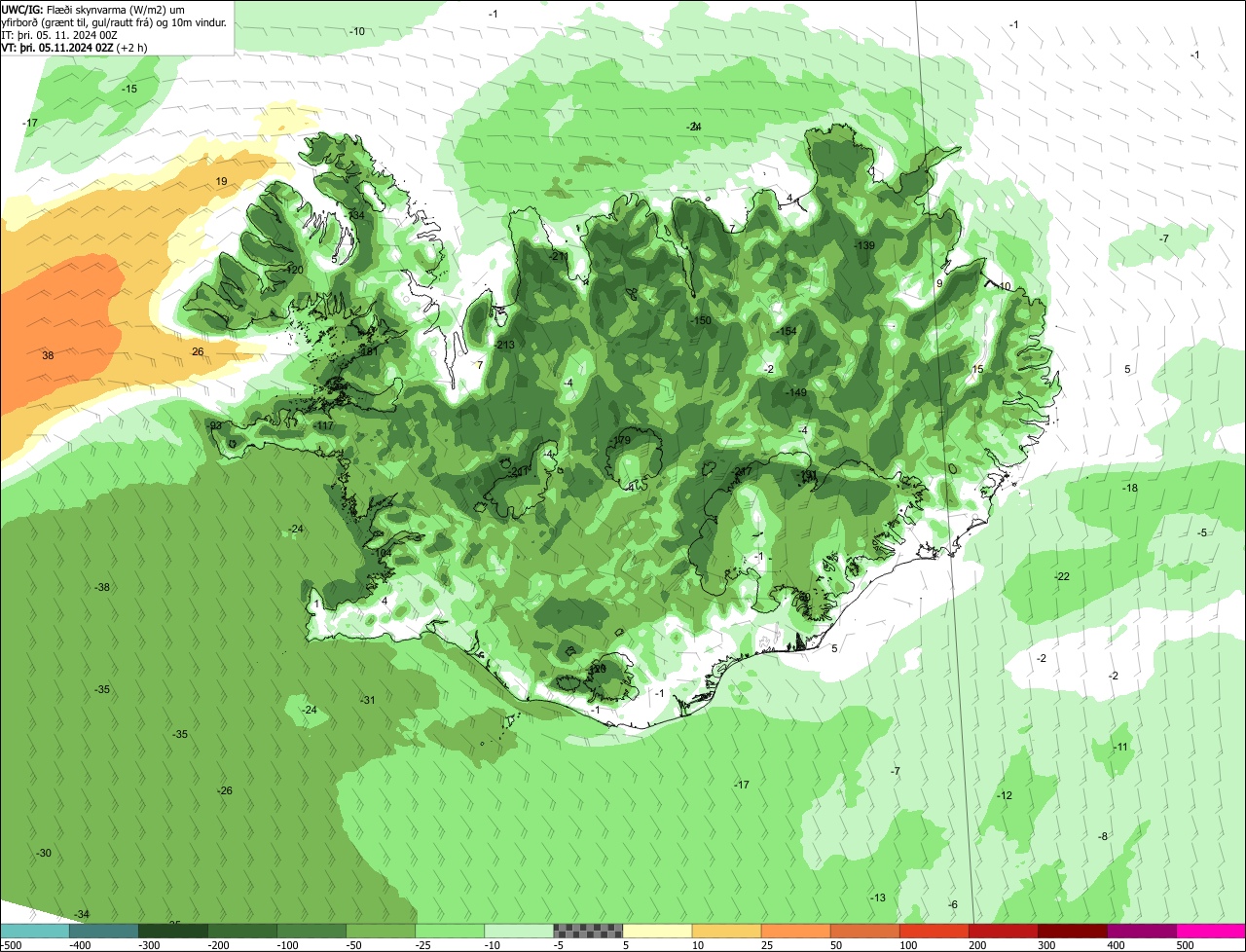Click the map value '26' near the Westfjords
1246x952 pixels.
198,352
